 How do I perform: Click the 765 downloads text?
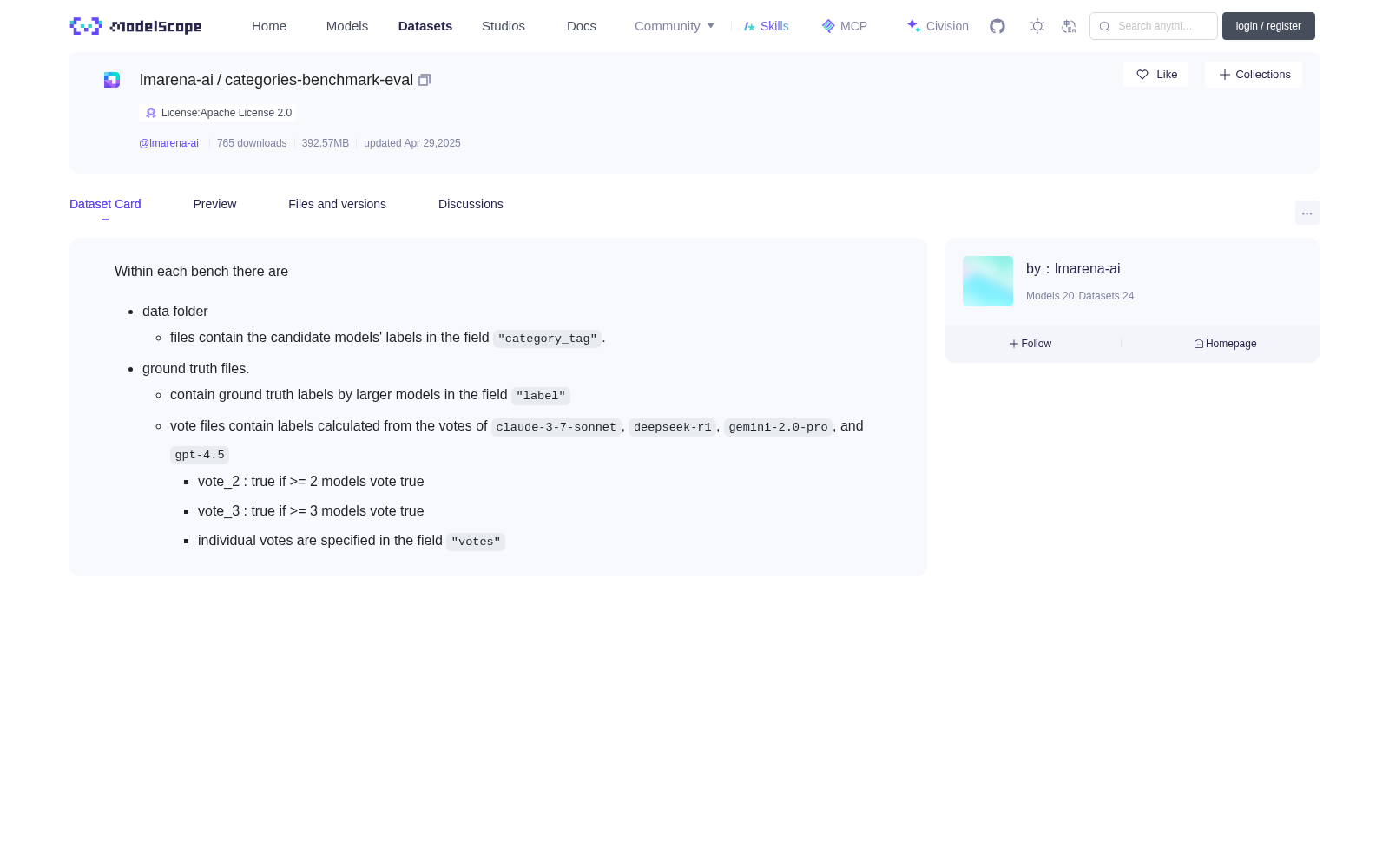pos(252,143)
